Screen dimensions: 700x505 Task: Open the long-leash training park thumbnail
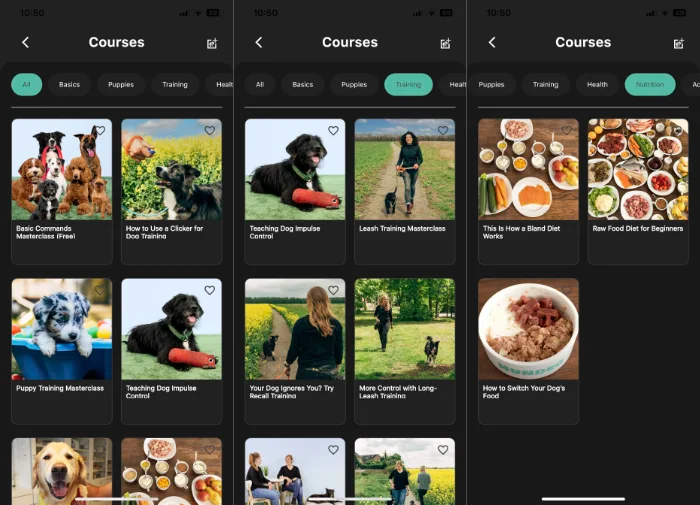tap(405, 329)
